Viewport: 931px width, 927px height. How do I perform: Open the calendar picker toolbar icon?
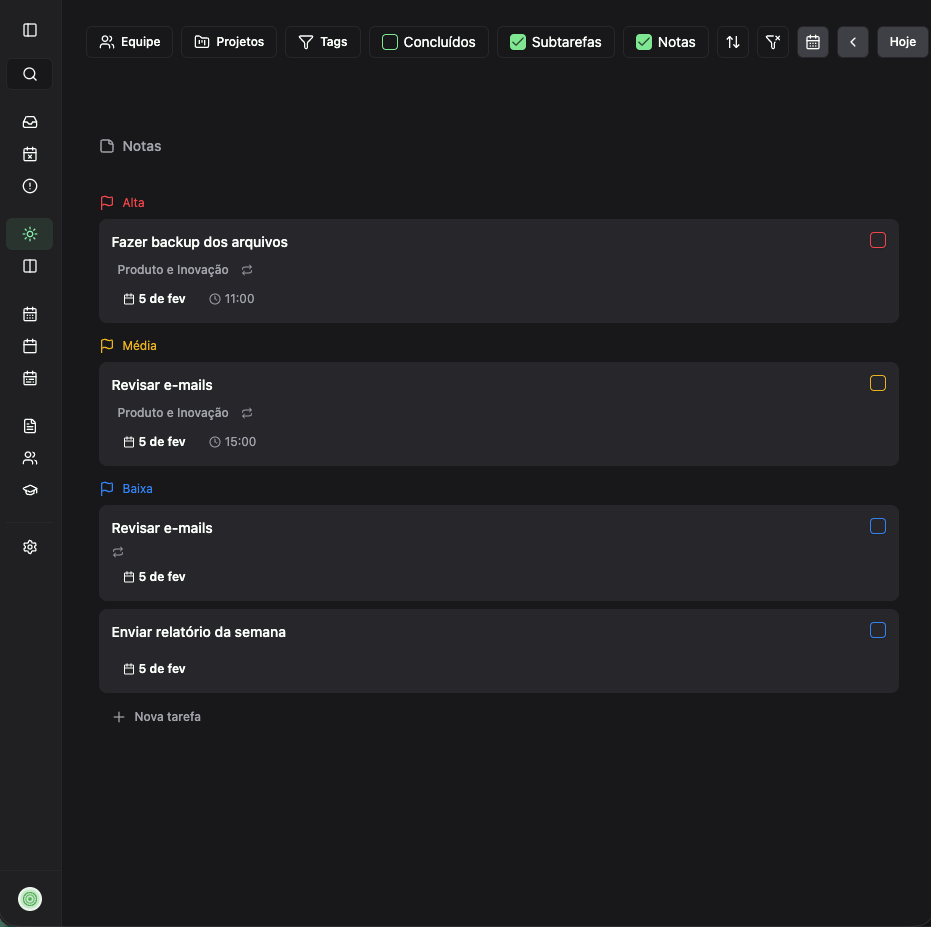tap(813, 42)
